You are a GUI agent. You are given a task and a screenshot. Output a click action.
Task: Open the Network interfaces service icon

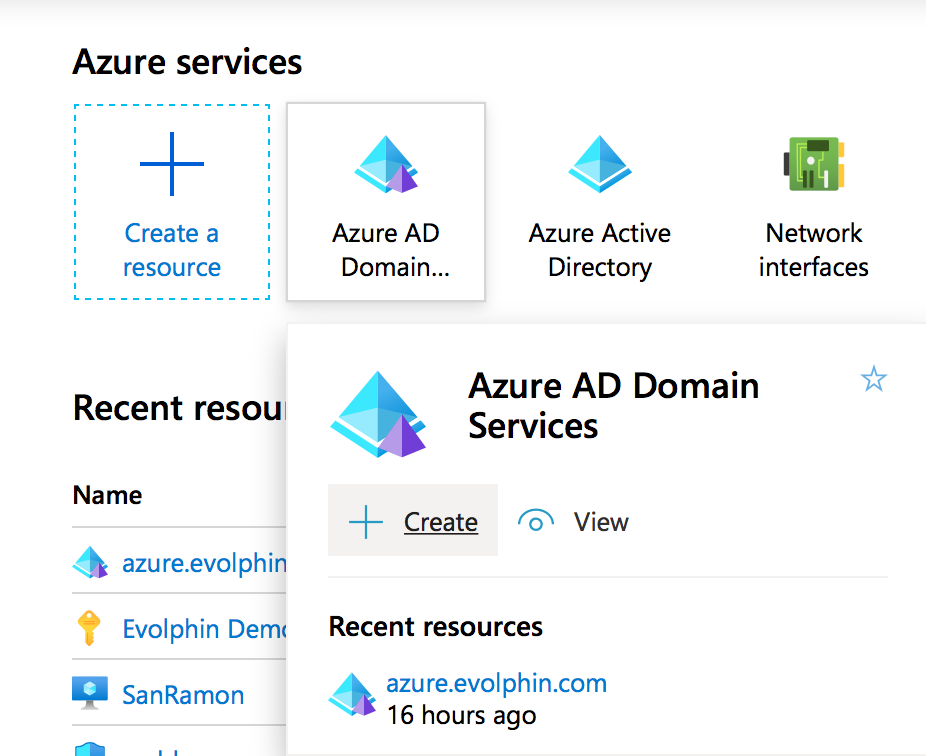coord(814,164)
